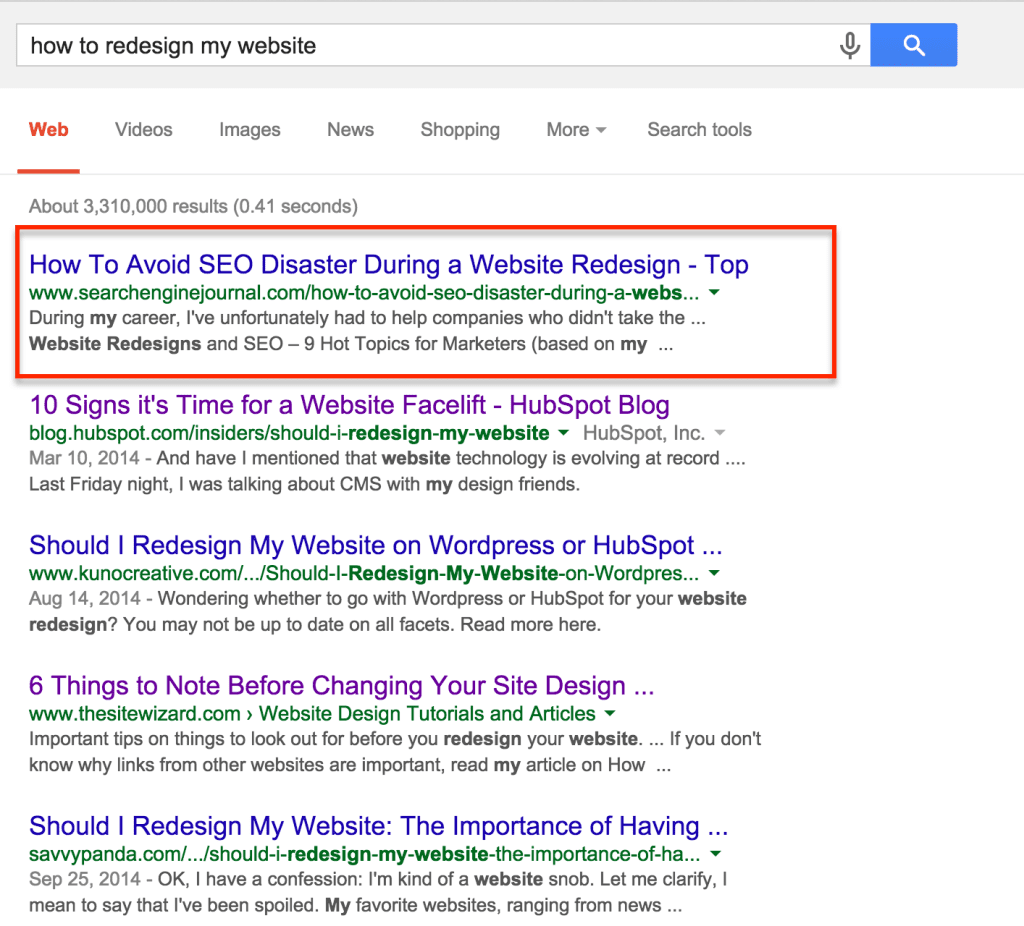Expand arrow beside HubSpot, Inc. label
The image size is (1024, 926).
click(x=720, y=433)
